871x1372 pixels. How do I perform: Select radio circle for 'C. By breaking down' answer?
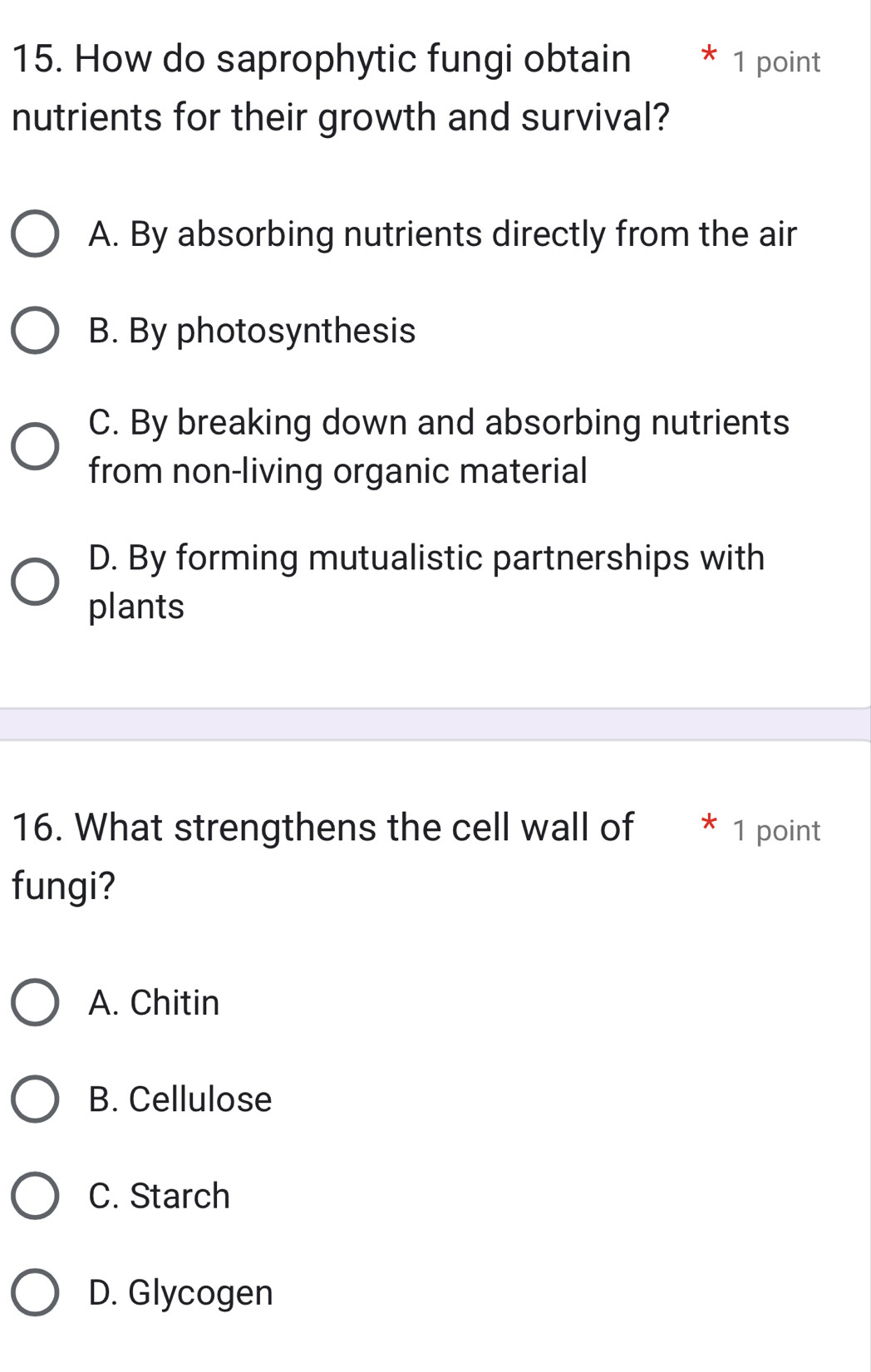click(x=35, y=446)
